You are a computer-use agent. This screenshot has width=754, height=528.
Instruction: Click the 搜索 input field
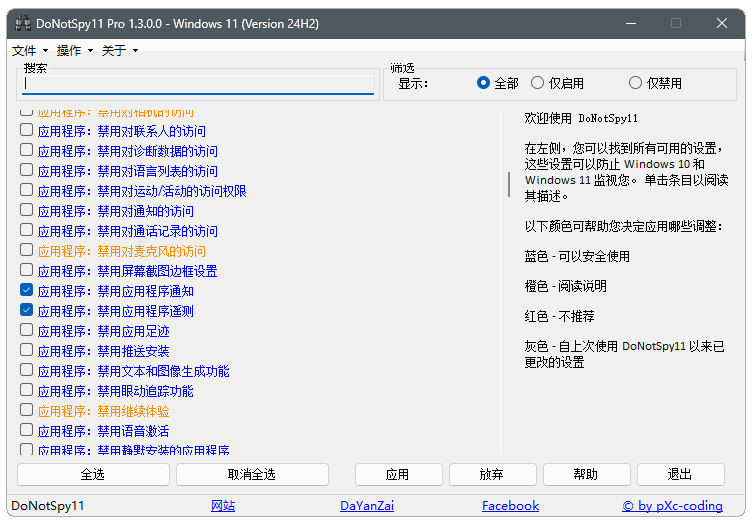[x=198, y=85]
